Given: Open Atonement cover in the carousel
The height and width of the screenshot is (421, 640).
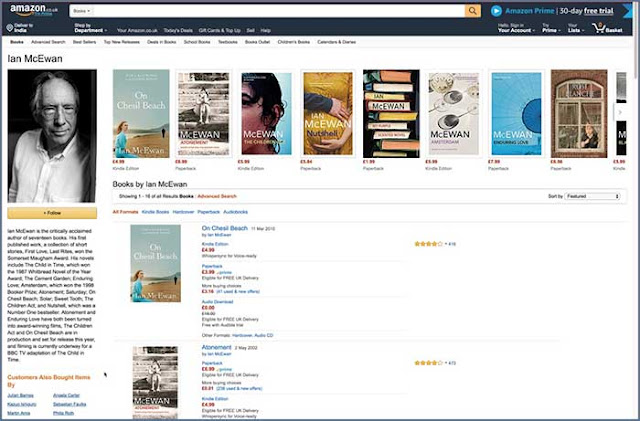Looking at the screenshot, I should [x=204, y=114].
